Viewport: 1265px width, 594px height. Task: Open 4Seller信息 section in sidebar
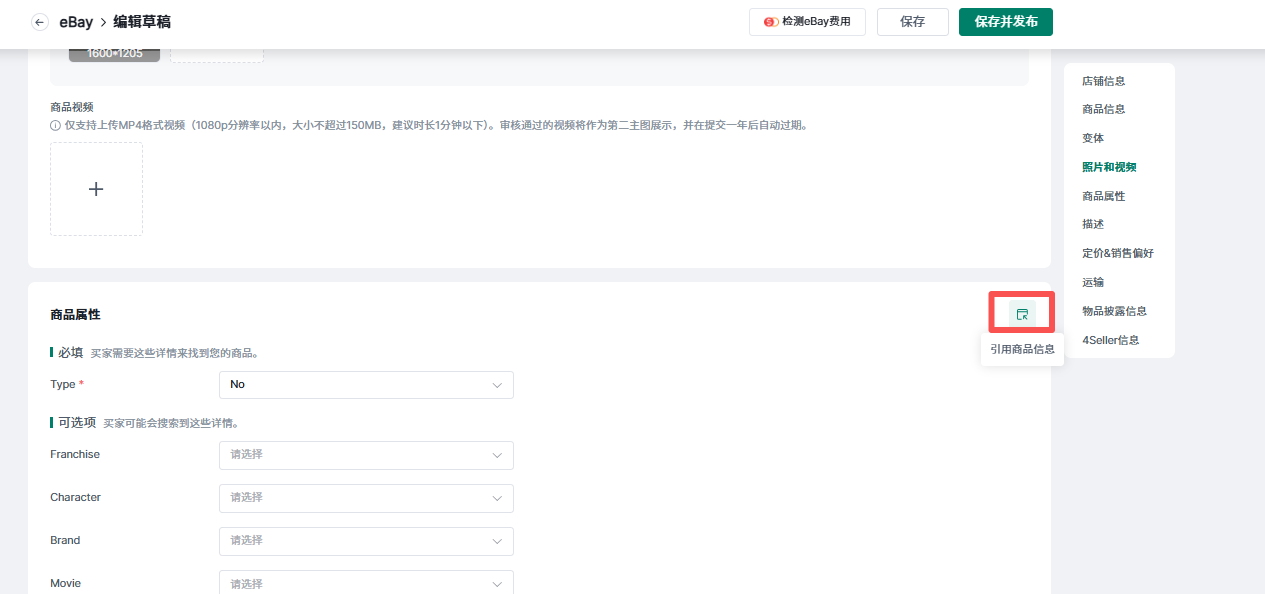click(x=1110, y=340)
